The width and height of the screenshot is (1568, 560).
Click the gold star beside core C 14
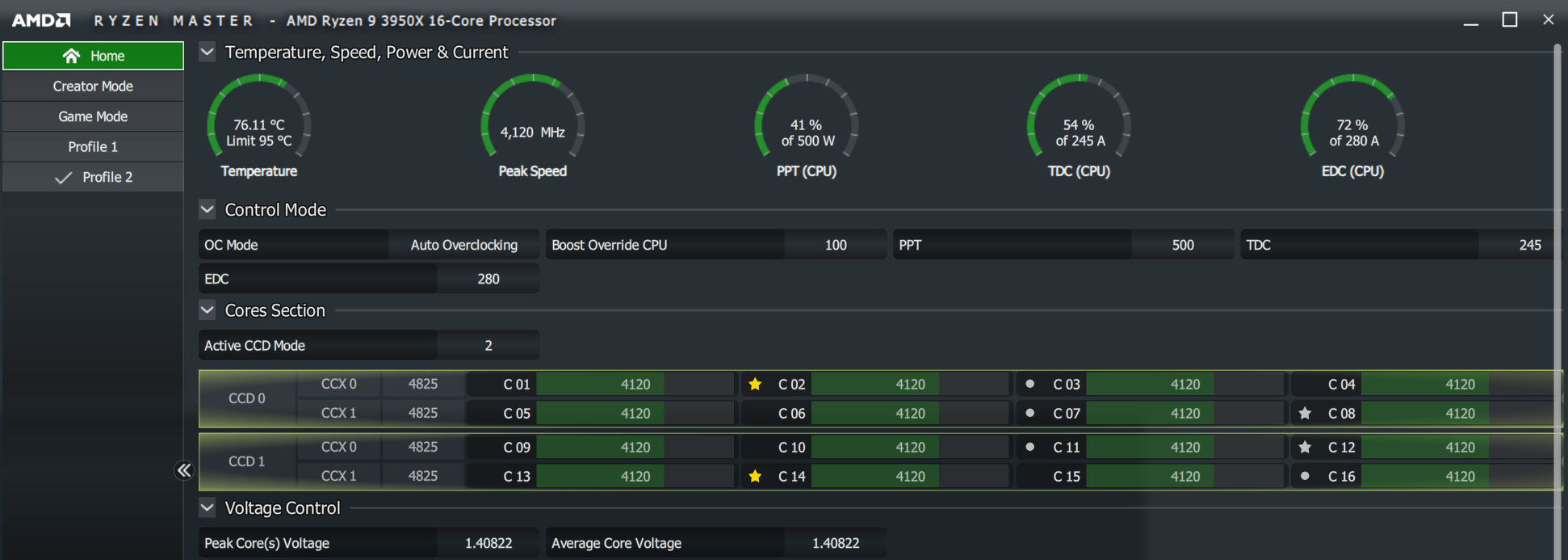click(755, 476)
